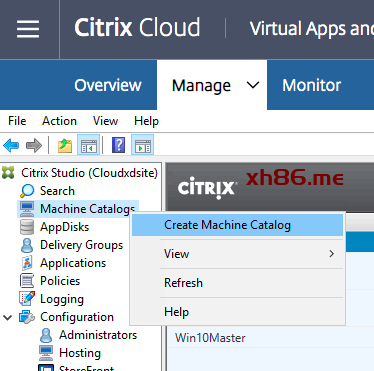374x371 pixels.
Task: Open the Help menu in the menu bar
Action: [x=146, y=121]
